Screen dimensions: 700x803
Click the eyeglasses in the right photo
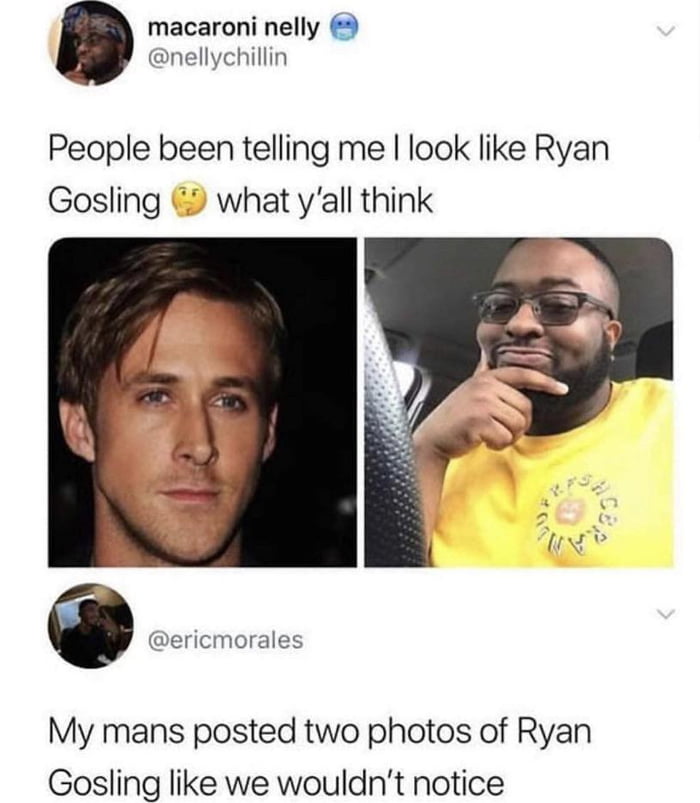point(543,307)
